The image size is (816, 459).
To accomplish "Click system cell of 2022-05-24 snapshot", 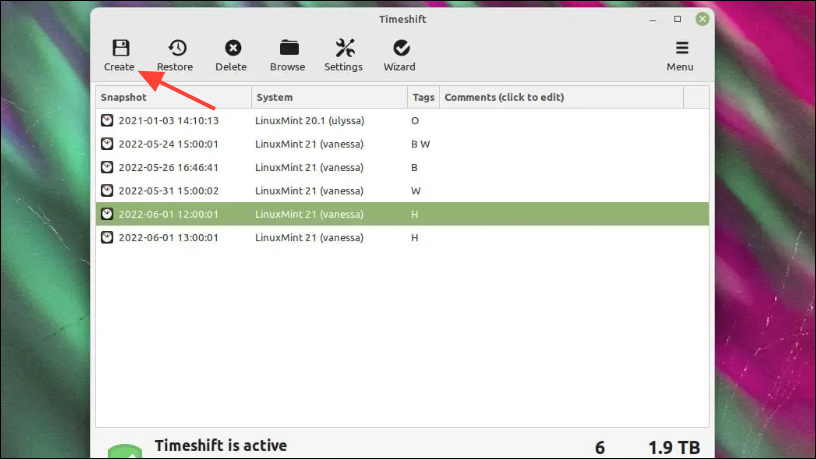I will click(x=309, y=144).
